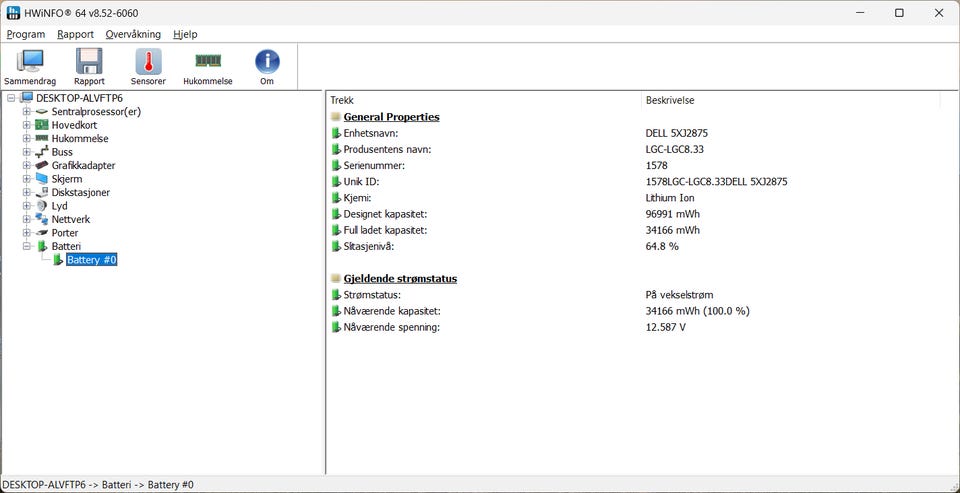Open the Hjelp menu

185,34
